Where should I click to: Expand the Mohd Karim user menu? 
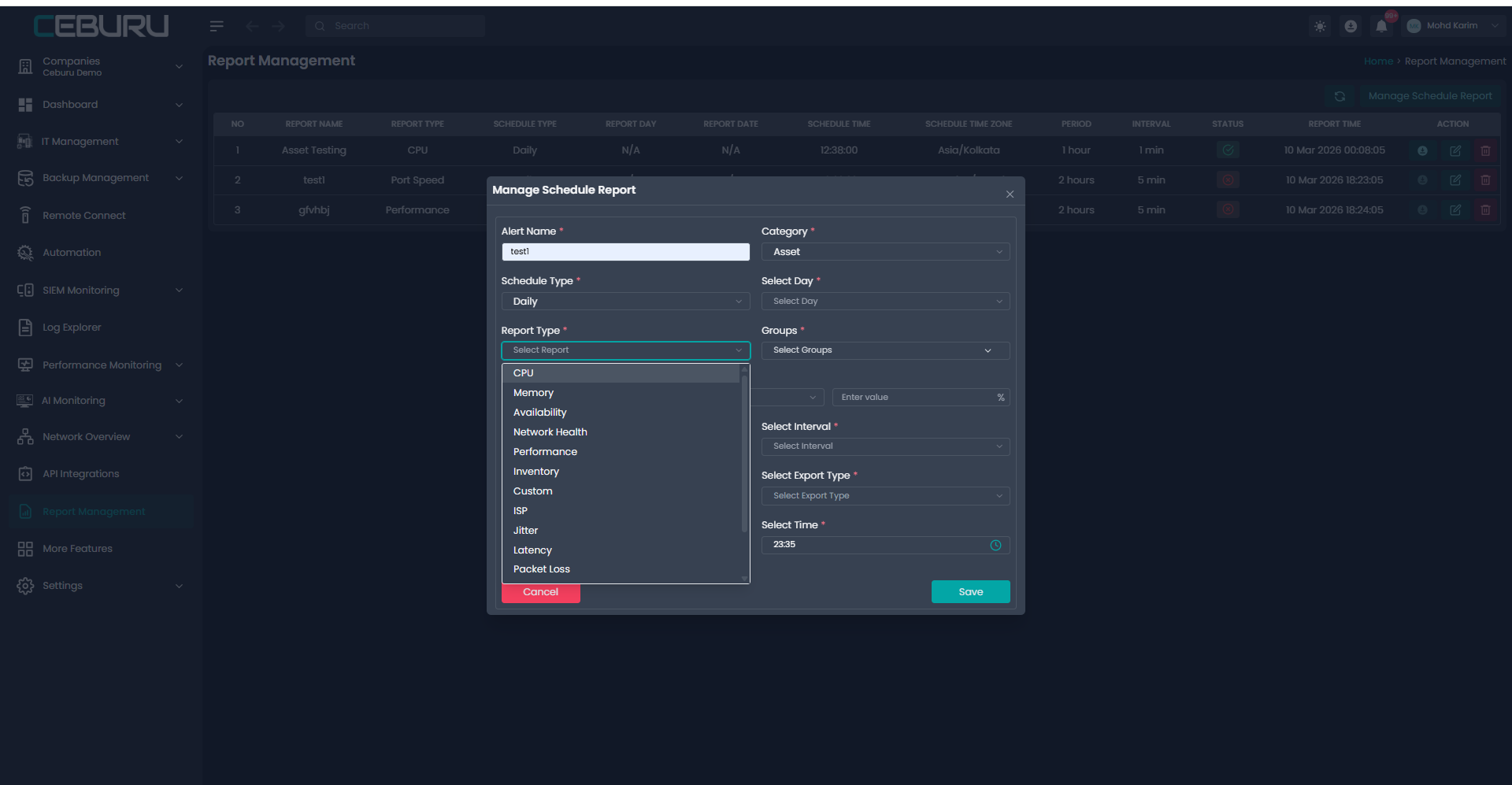(x=1453, y=26)
